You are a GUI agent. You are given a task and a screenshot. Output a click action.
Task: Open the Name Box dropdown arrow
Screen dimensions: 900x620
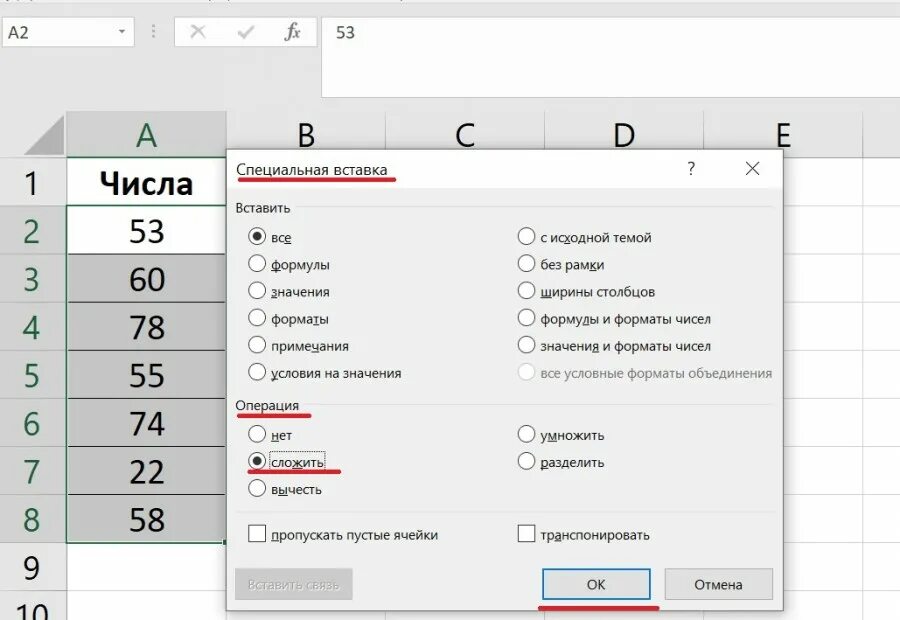tap(122, 32)
